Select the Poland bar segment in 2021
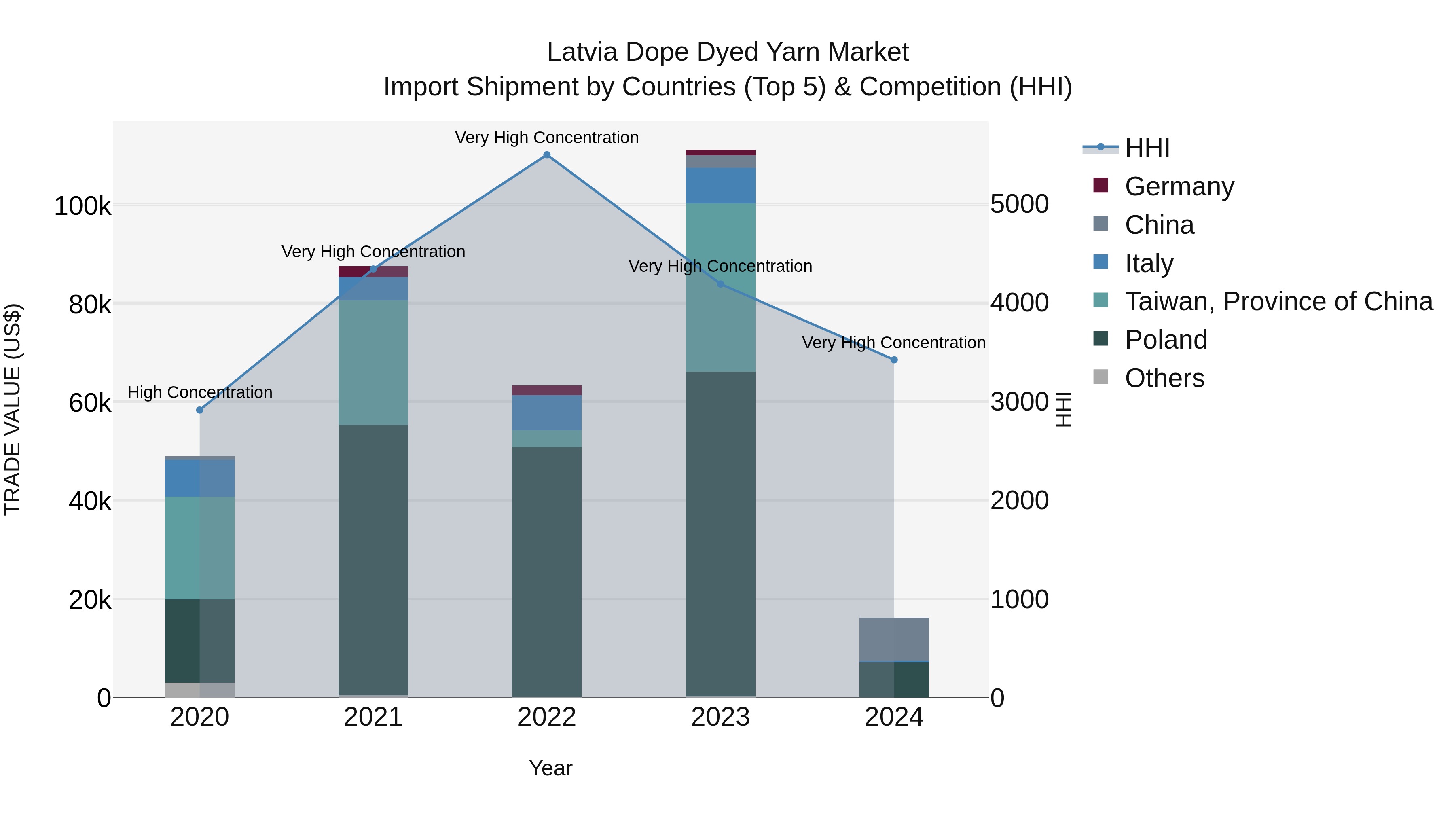This screenshot has width=1456, height=819. (373, 560)
